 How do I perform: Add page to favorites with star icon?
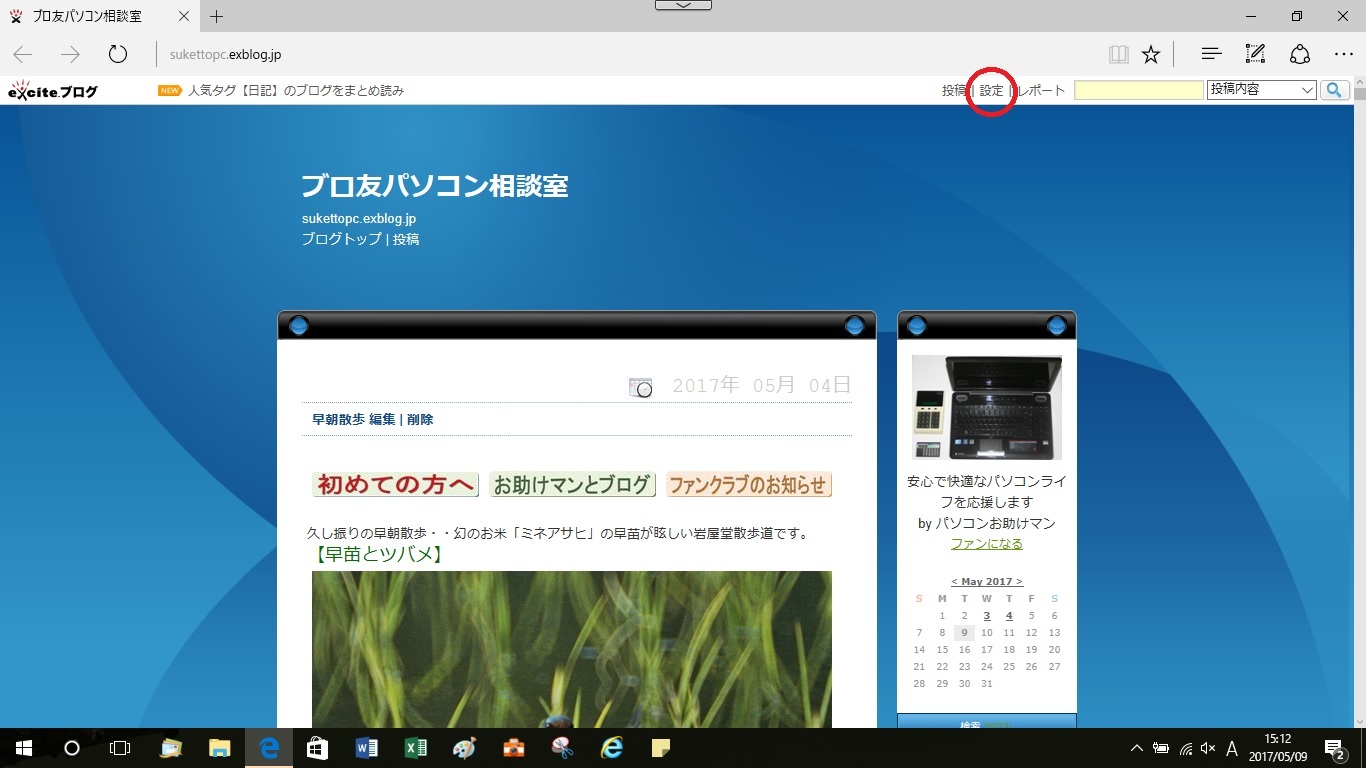pos(1151,54)
